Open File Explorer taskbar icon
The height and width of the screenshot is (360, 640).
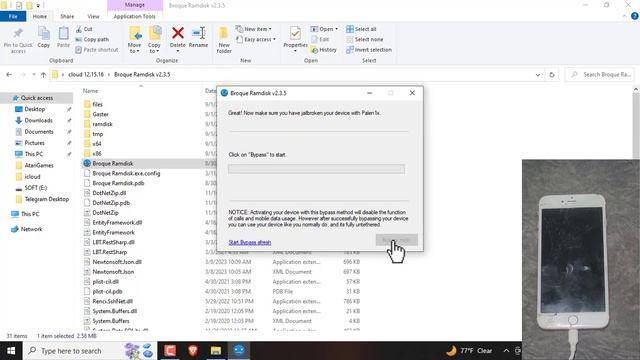(216, 351)
